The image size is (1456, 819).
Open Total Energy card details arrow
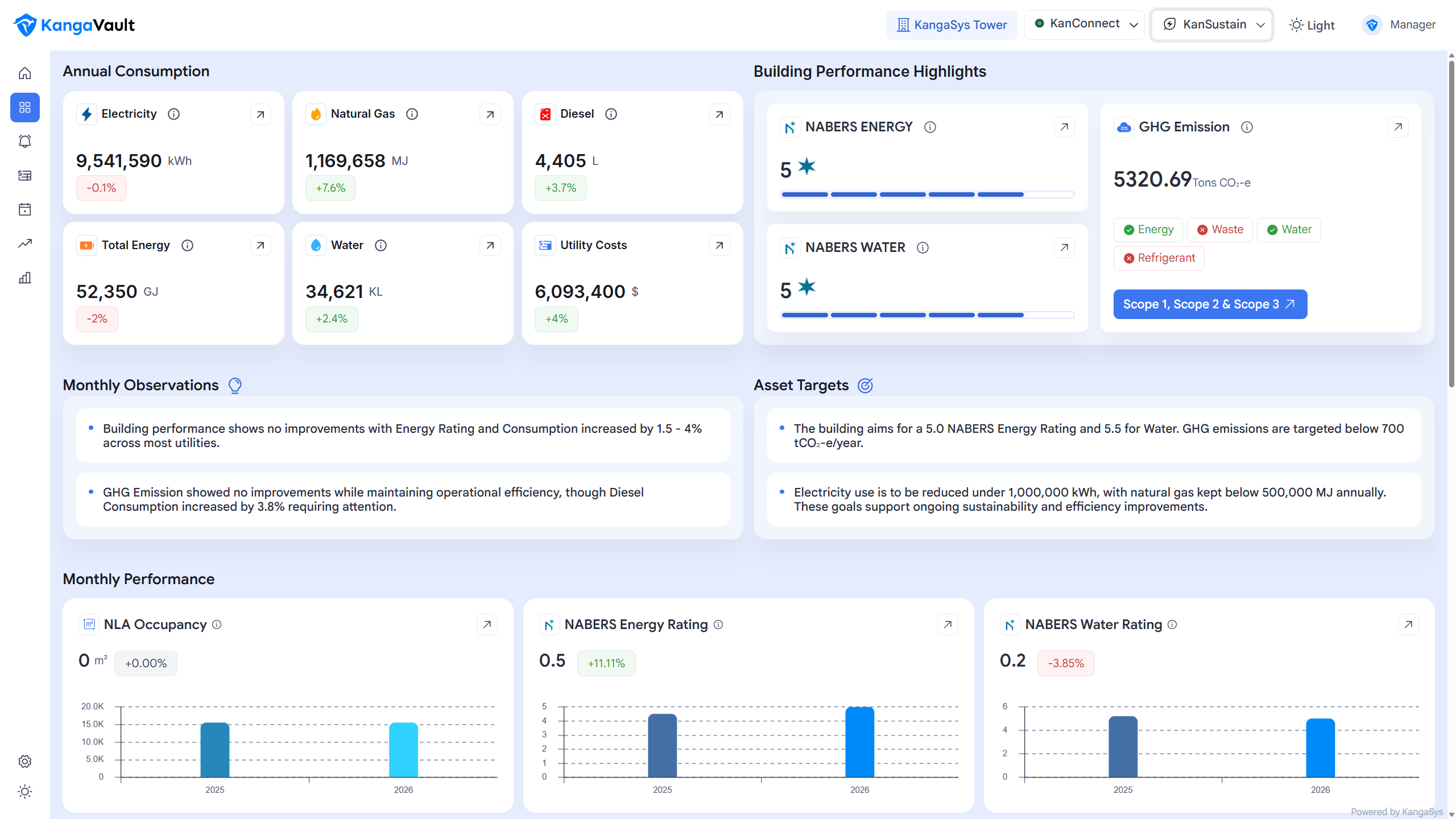tap(260, 245)
